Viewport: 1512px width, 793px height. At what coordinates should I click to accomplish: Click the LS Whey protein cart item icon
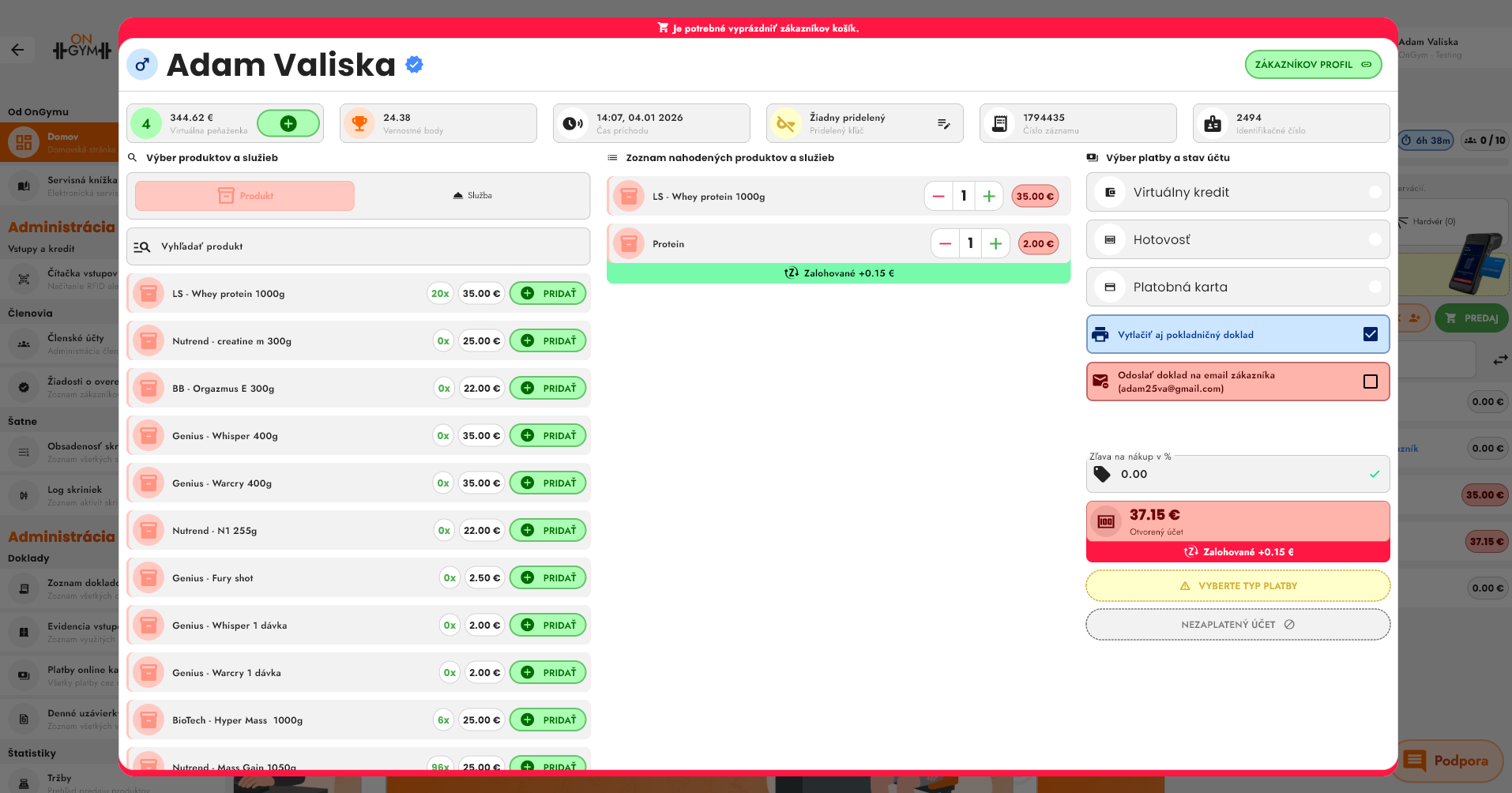coord(629,196)
